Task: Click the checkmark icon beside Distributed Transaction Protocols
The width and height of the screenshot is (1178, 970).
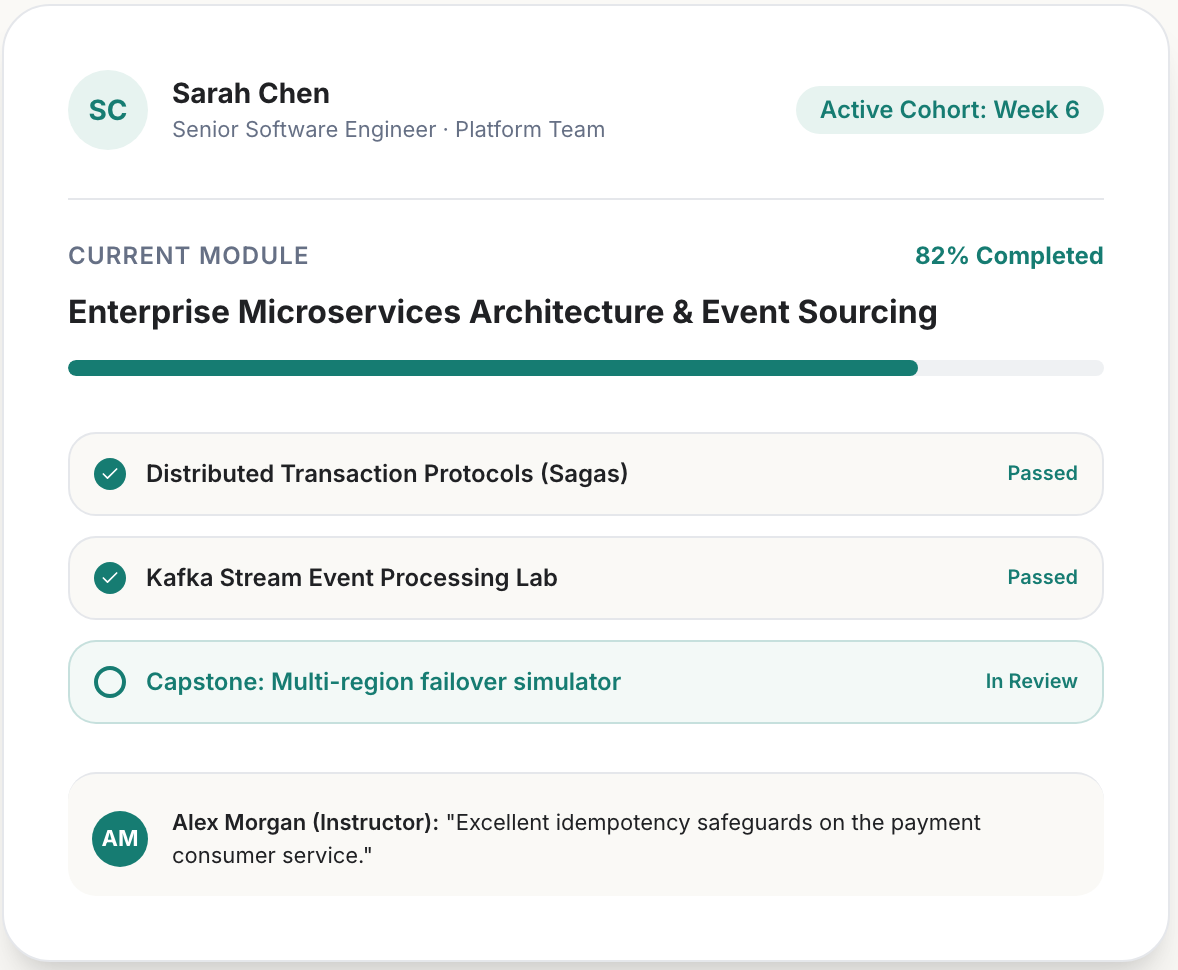Action: pos(110,474)
